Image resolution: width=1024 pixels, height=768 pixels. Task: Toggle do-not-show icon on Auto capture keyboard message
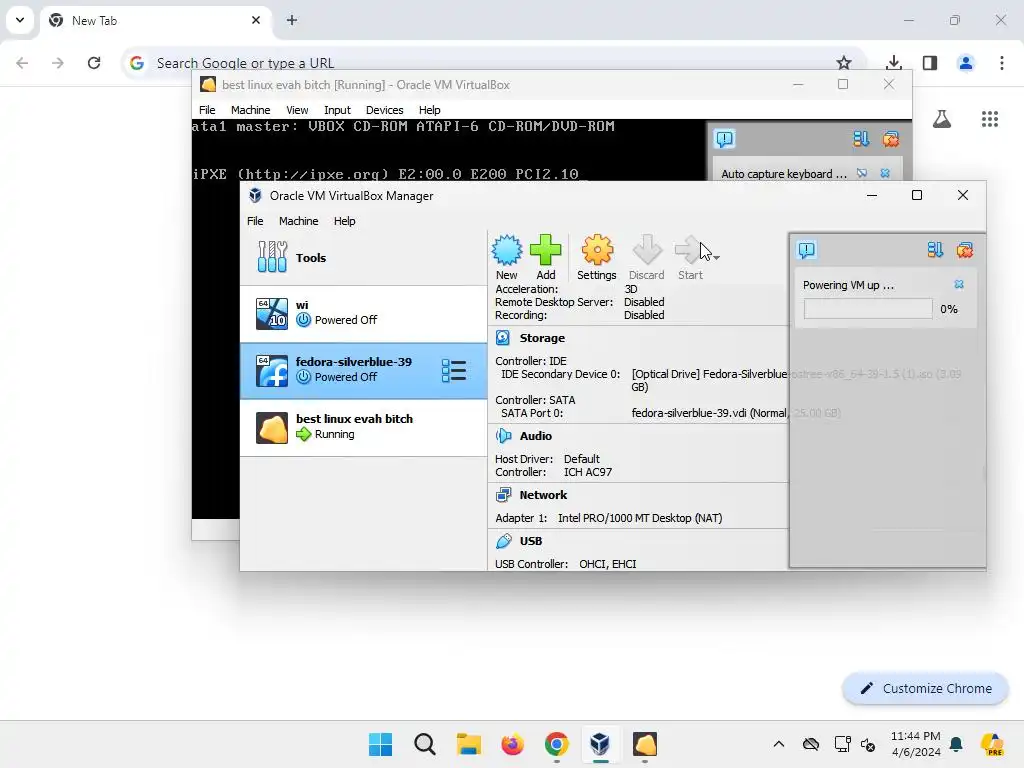(x=862, y=173)
